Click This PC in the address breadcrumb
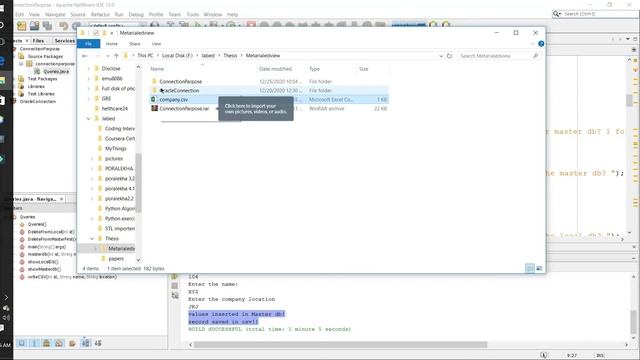 (145, 56)
